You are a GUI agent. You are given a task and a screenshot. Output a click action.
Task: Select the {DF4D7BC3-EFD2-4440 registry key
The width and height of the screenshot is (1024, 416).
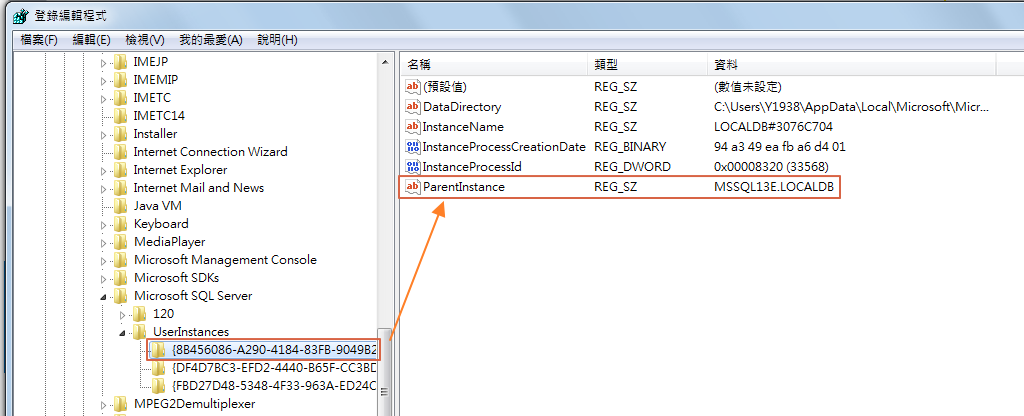pyautogui.click(x=273, y=368)
